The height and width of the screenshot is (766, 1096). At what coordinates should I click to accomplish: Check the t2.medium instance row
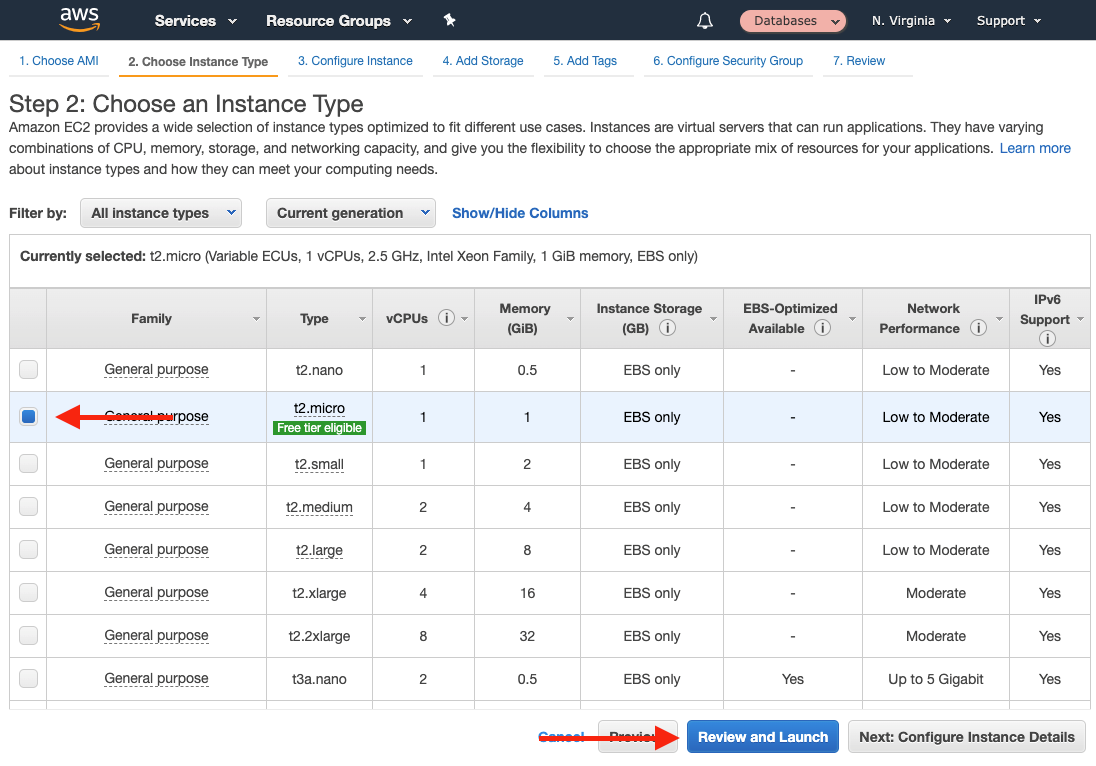[x=28, y=506]
